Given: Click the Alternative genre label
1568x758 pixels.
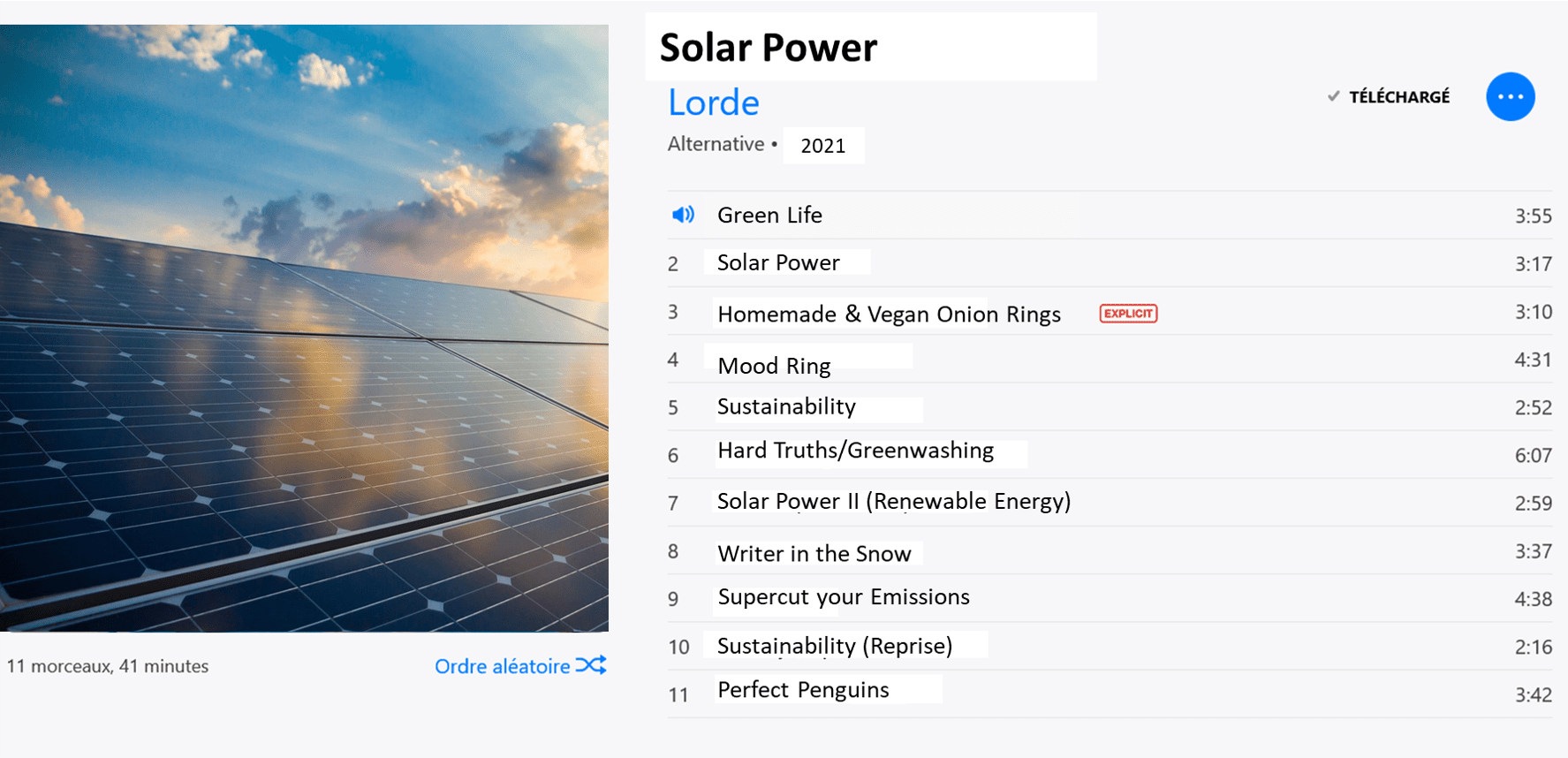Looking at the screenshot, I should pyautogui.click(x=716, y=144).
